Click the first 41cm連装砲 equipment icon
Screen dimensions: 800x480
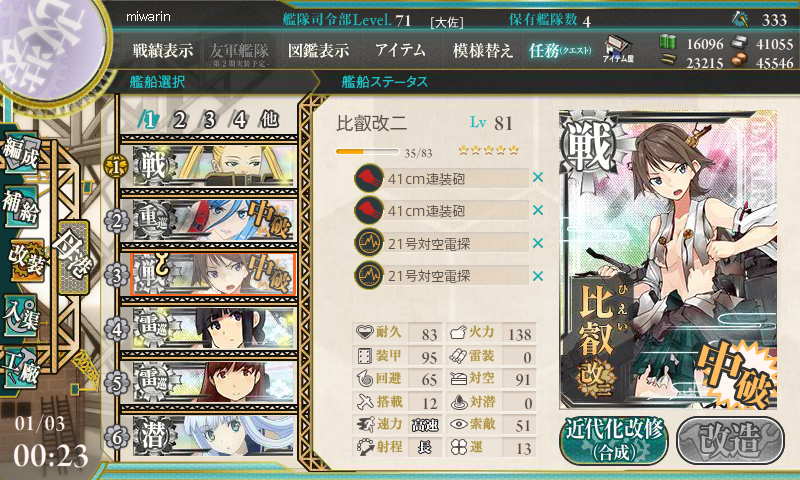pyautogui.click(x=369, y=178)
